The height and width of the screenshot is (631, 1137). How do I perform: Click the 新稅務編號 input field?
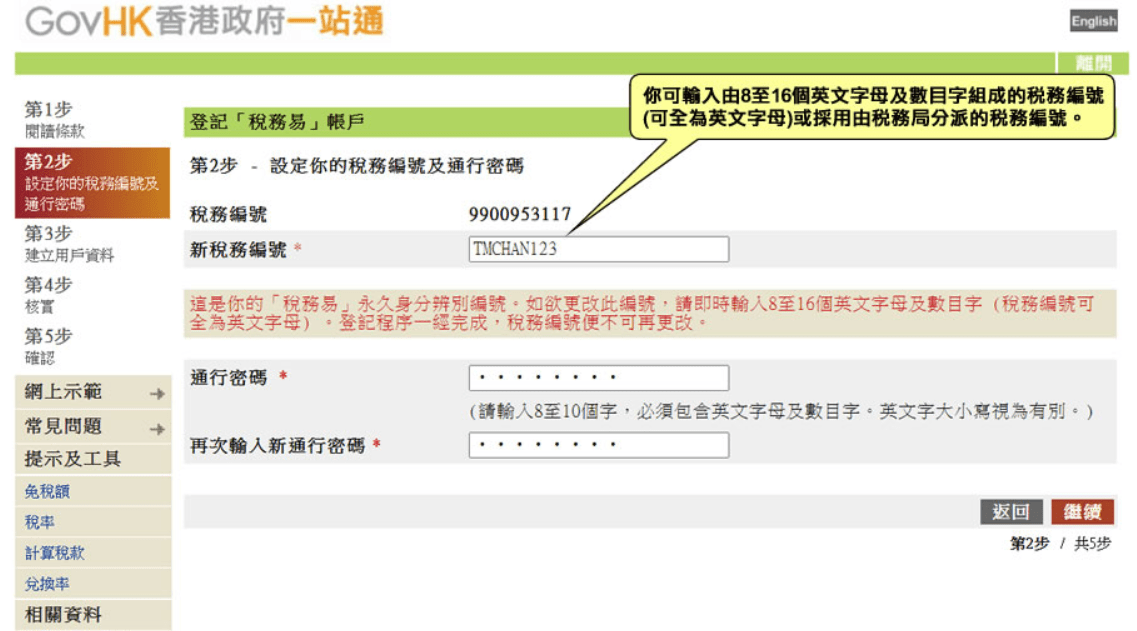coord(598,249)
